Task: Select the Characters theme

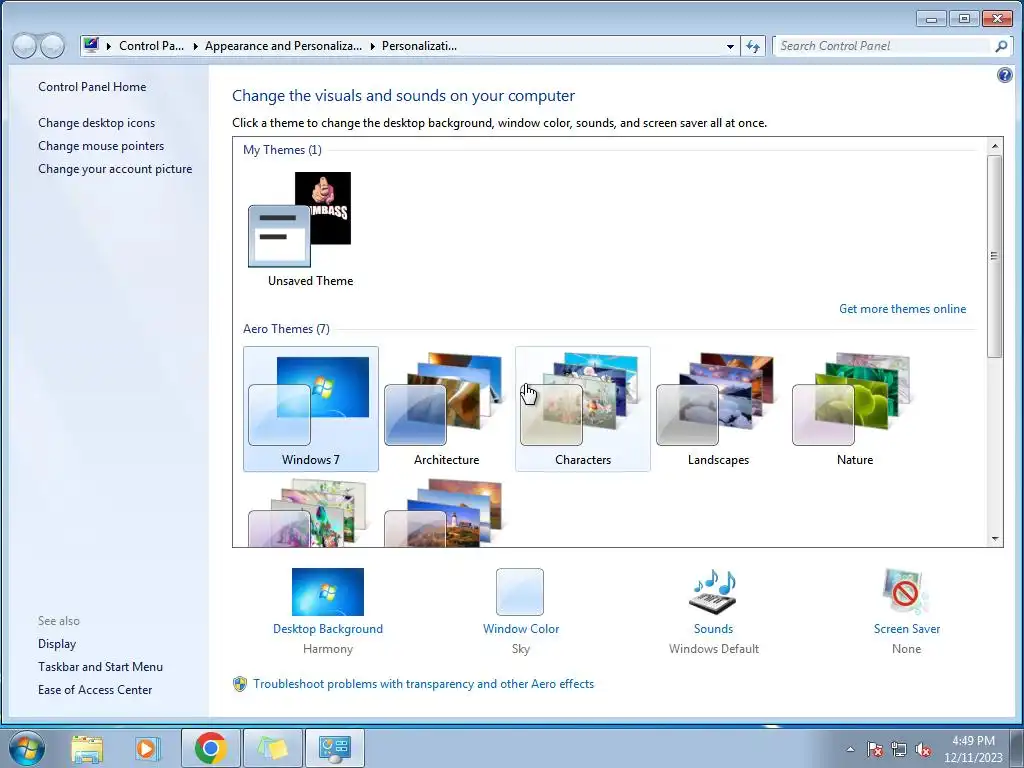Action: [x=583, y=409]
